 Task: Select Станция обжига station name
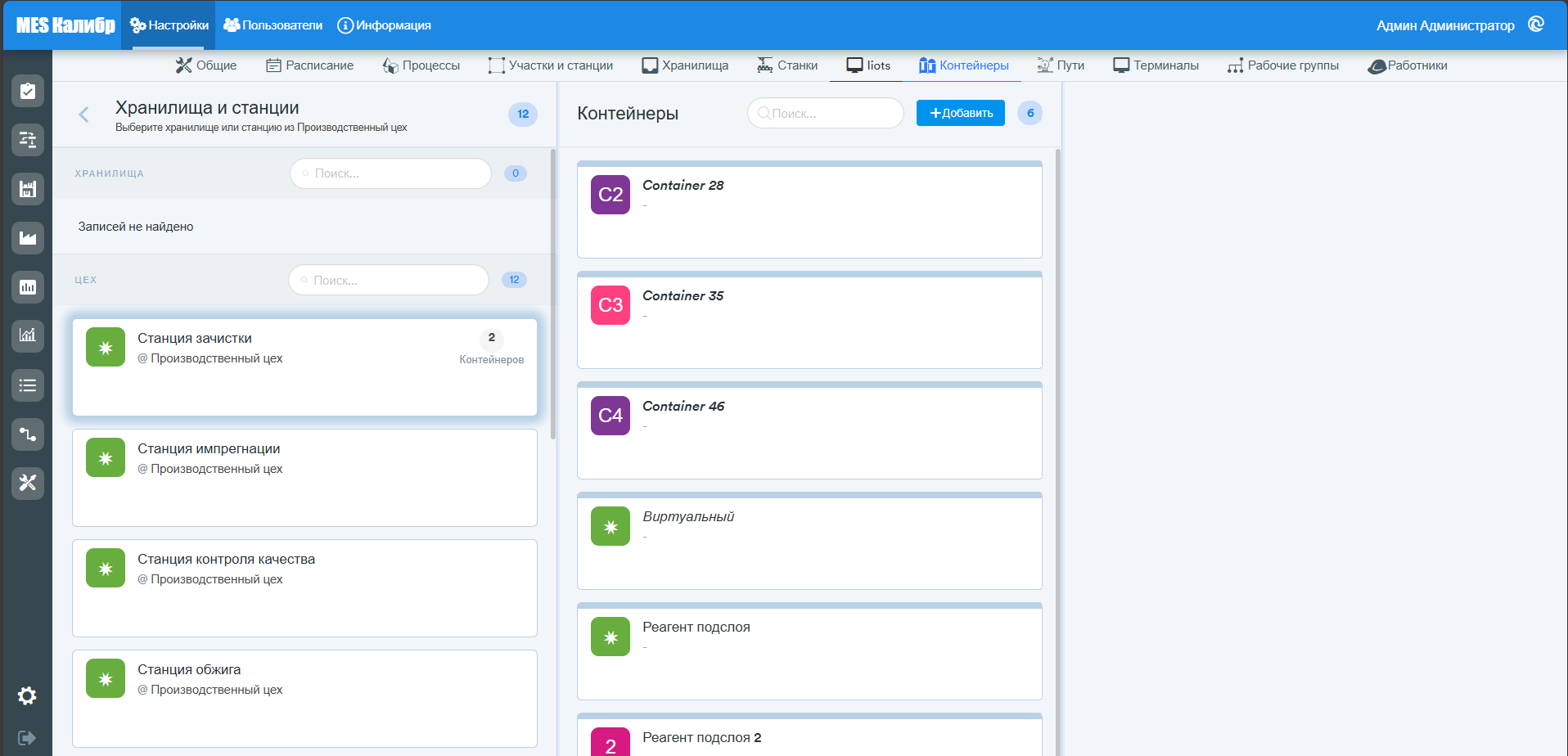[x=189, y=669]
